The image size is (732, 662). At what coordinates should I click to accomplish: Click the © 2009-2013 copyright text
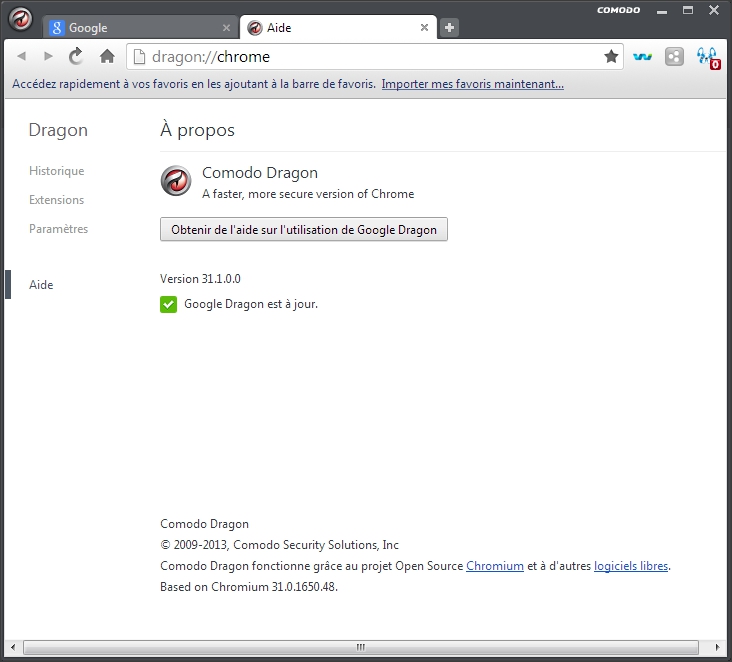pos(280,545)
